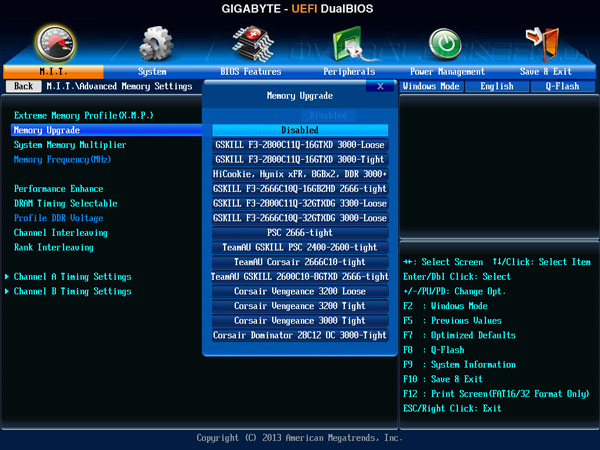This screenshot has width=600, height=450.
Task: Click the F12 Print Screen help entry
Action: tap(496, 394)
